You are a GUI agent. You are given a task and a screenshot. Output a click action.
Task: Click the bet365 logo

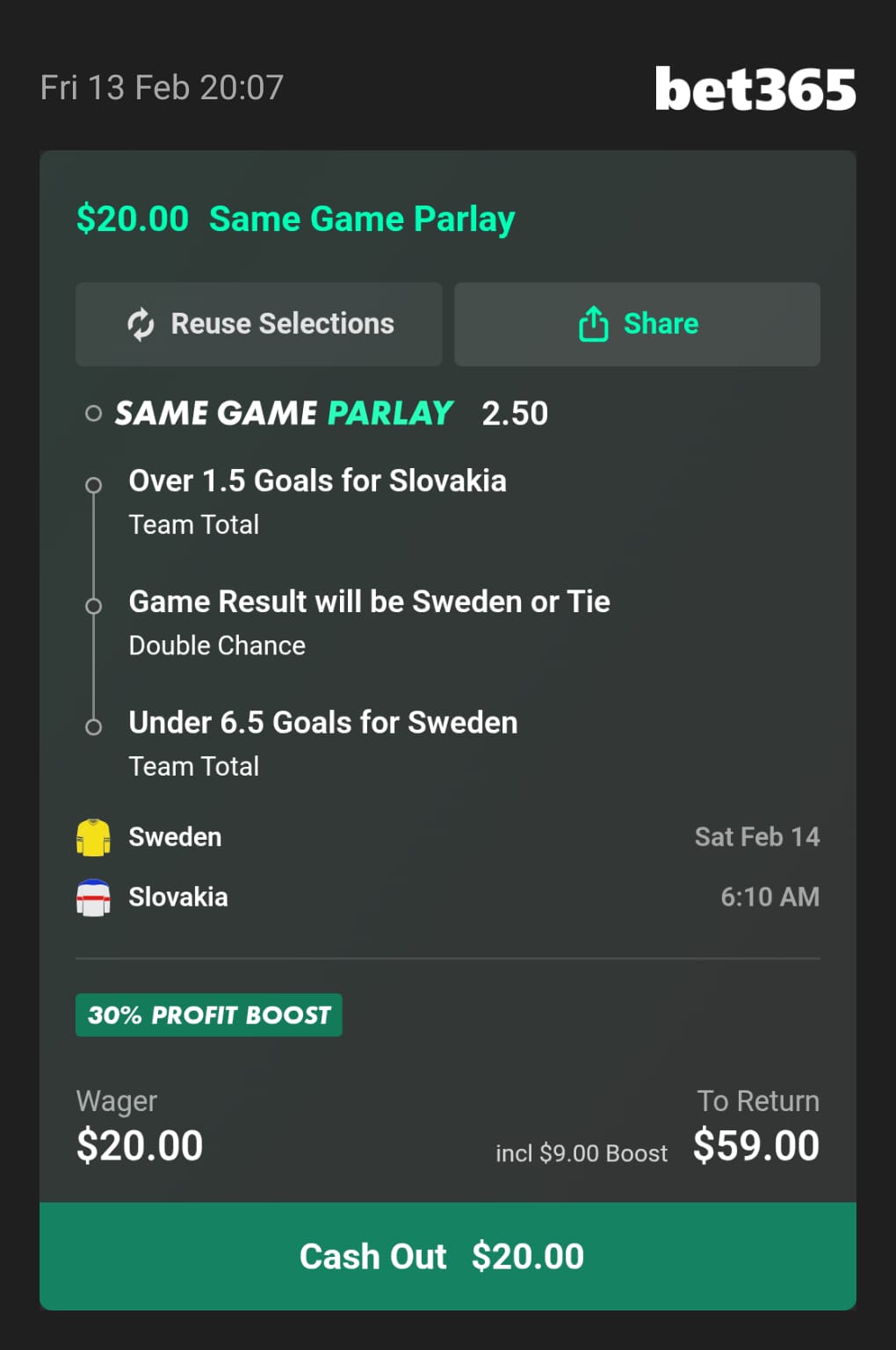755,90
